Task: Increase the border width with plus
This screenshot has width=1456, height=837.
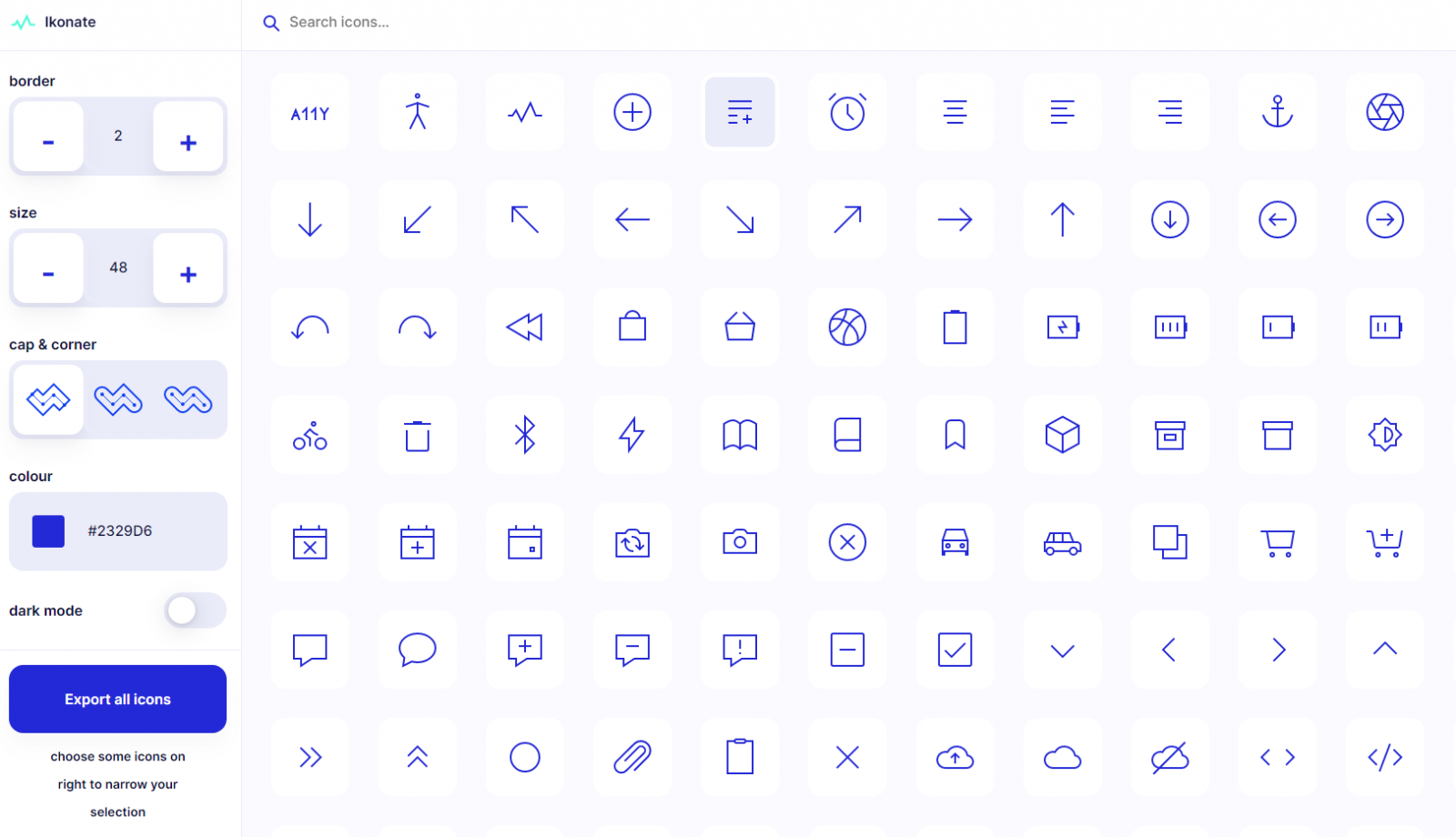Action: [188, 137]
